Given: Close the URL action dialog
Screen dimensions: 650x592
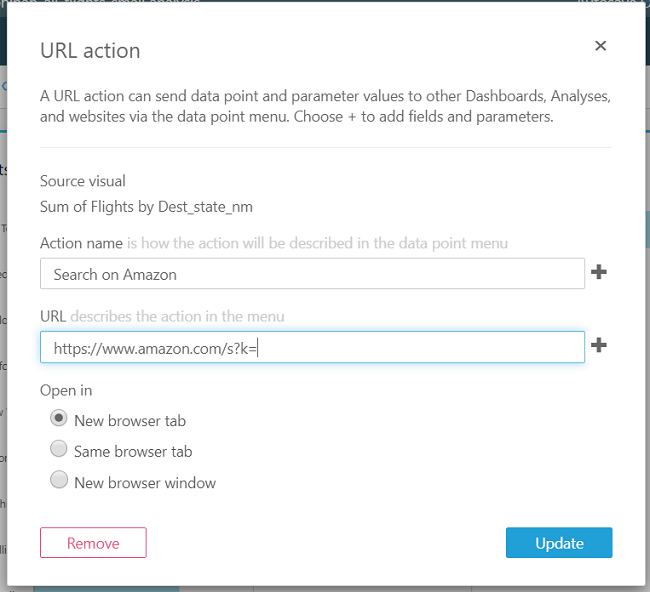Looking at the screenshot, I should [x=600, y=46].
